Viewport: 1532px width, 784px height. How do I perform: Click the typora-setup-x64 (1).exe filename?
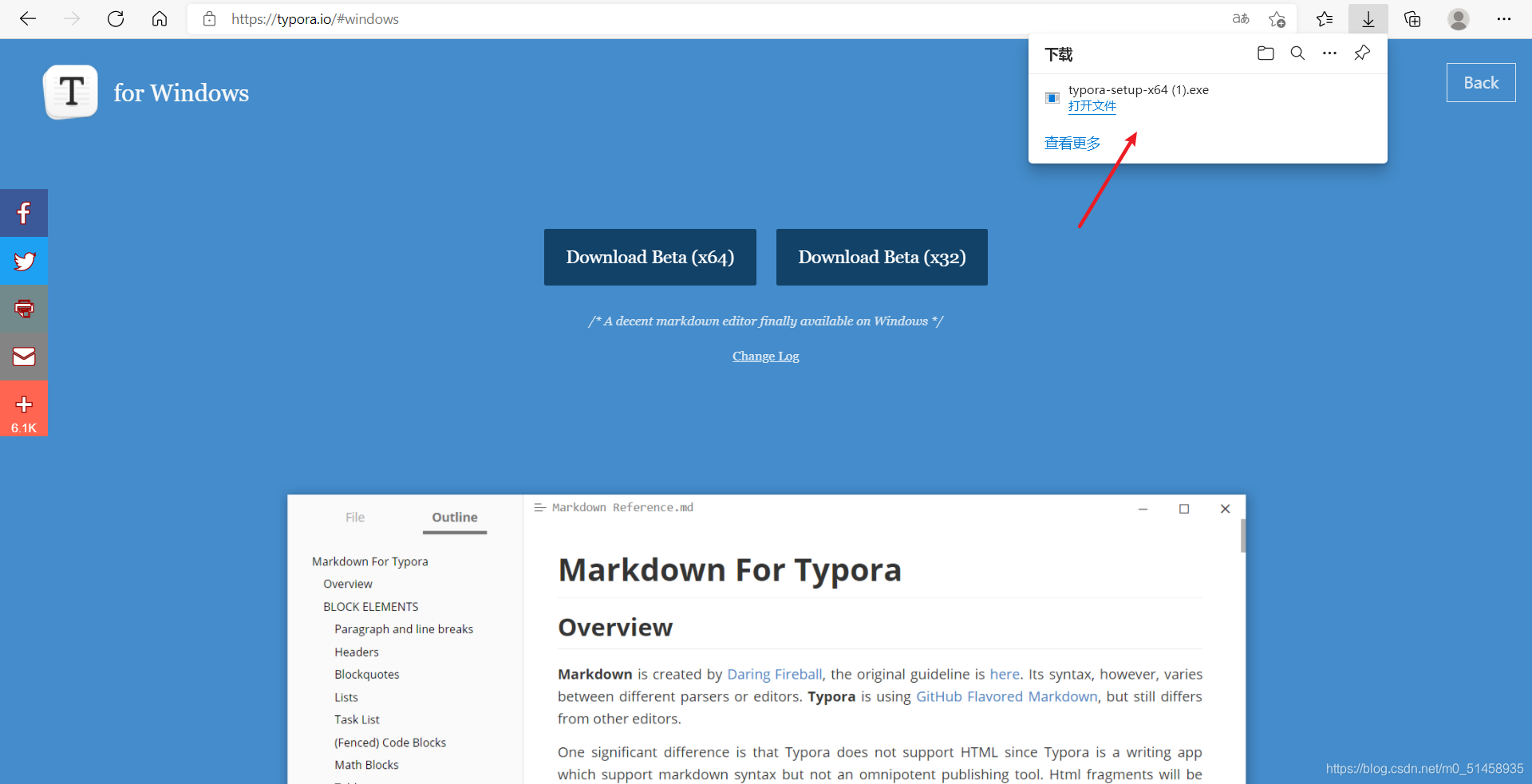[x=1139, y=89]
